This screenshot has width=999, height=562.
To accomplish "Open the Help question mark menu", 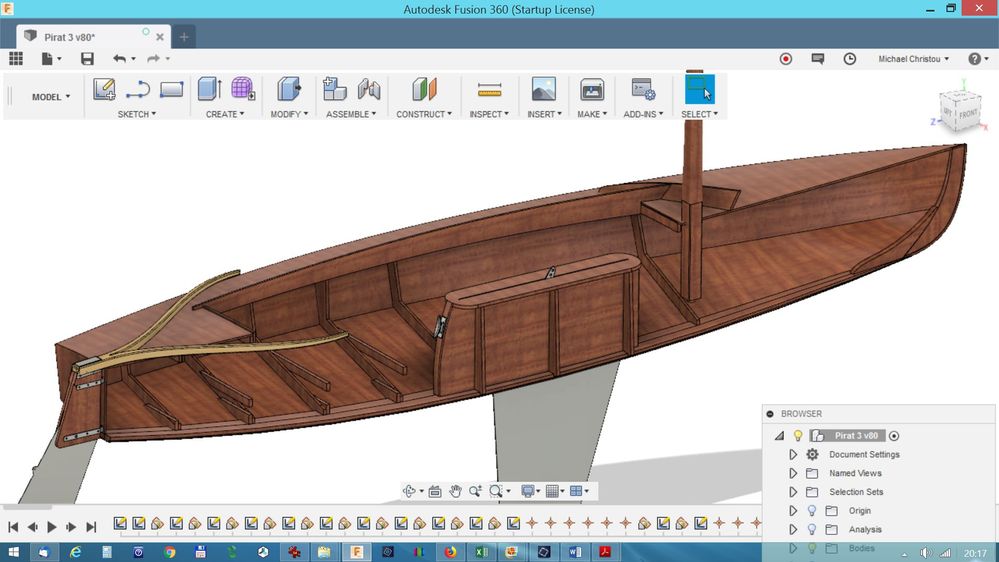I will 978,59.
